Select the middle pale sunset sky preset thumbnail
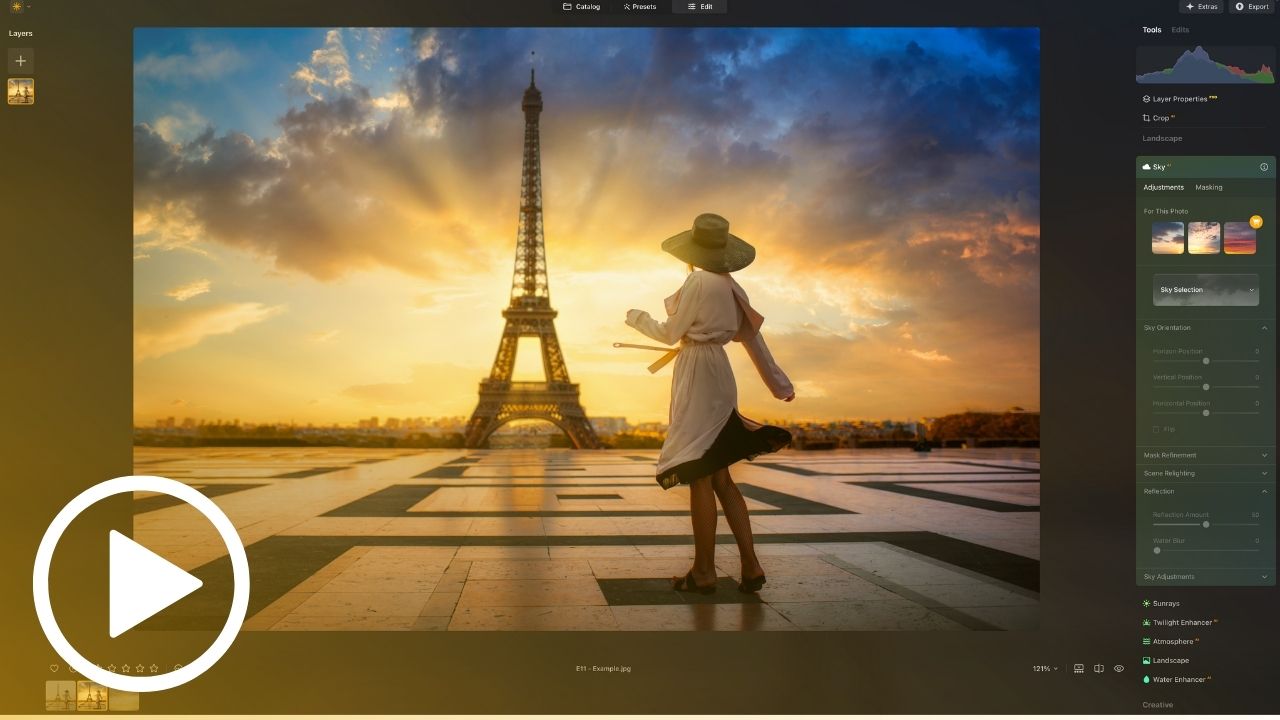 coord(1204,238)
